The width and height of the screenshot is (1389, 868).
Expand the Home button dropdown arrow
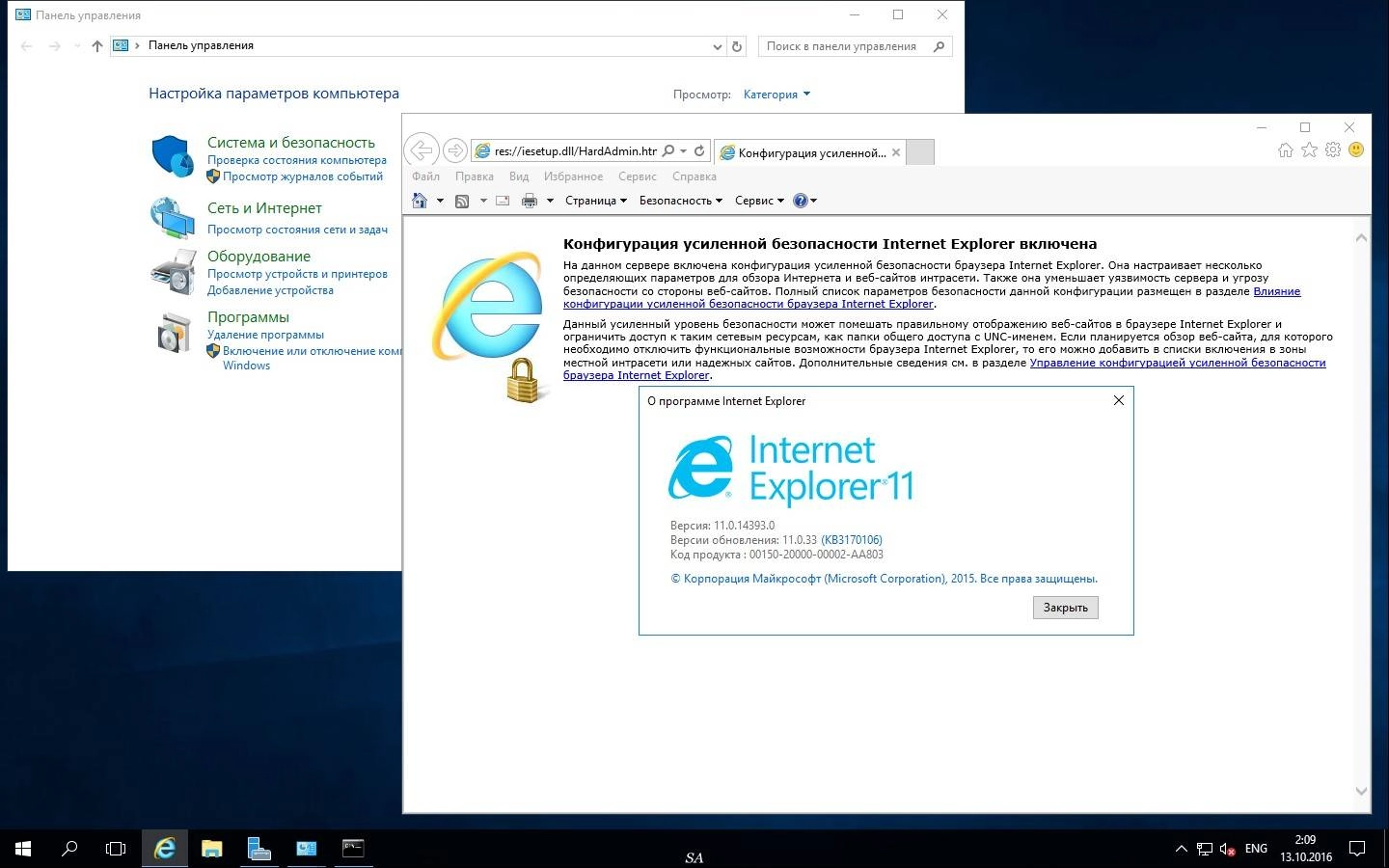(x=440, y=201)
